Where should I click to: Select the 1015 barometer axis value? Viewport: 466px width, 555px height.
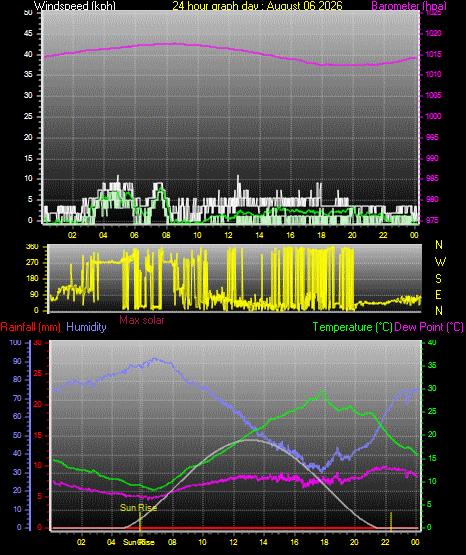[x=433, y=54]
